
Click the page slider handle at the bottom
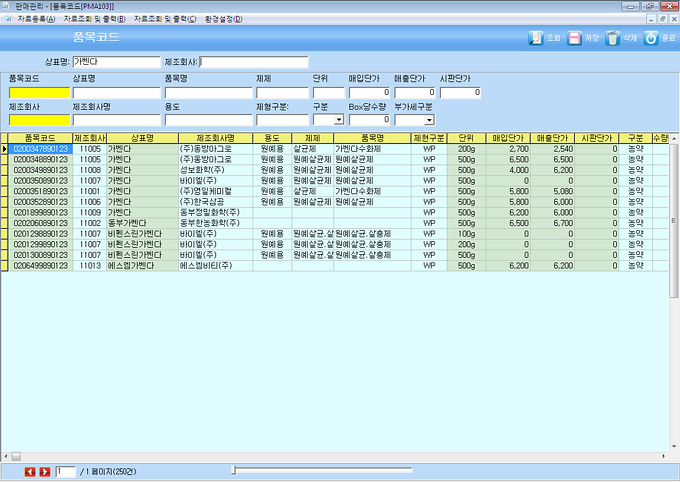[x=234, y=469]
